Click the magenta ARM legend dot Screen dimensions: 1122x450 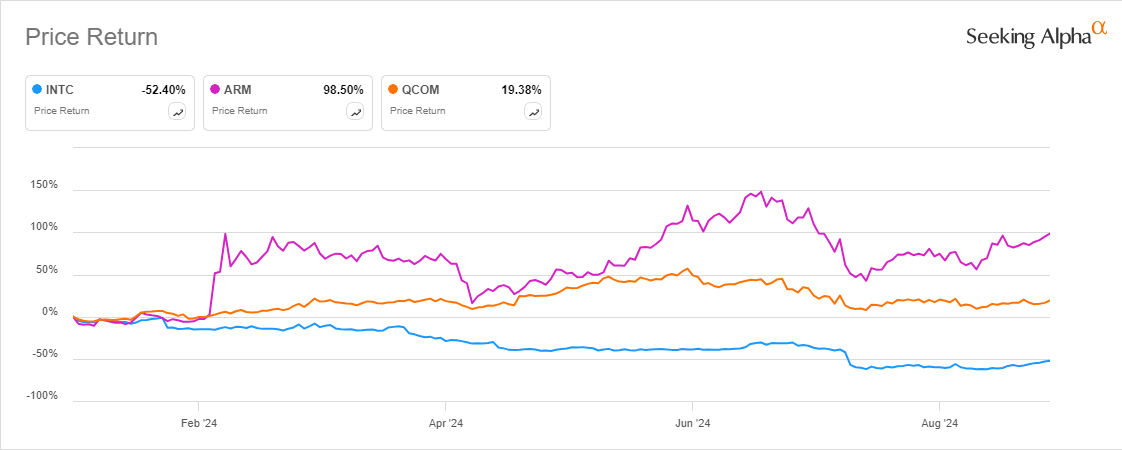click(214, 89)
